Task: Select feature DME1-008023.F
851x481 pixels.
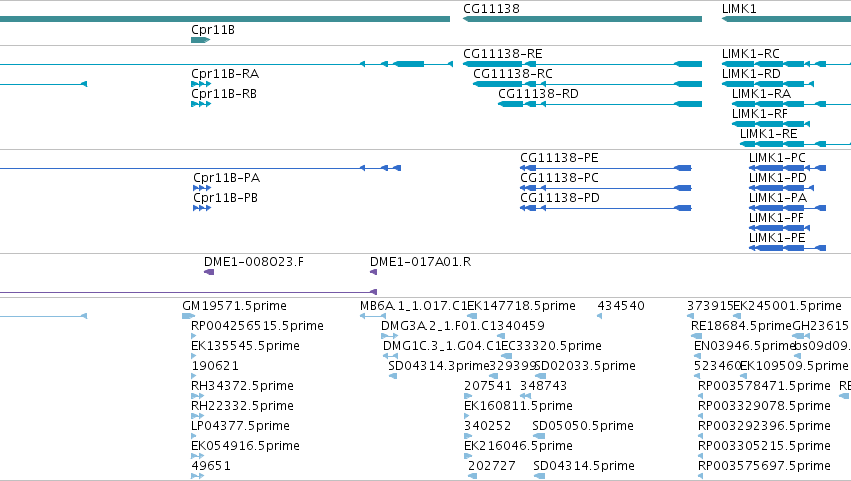Action: tap(253, 262)
